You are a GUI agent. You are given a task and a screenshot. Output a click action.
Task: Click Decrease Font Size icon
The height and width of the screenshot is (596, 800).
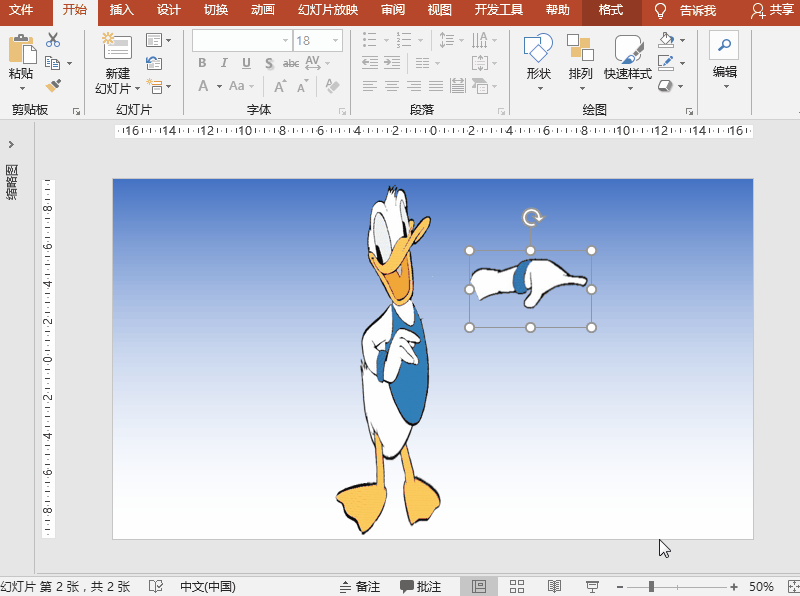pyautogui.click(x=303, y=86)
